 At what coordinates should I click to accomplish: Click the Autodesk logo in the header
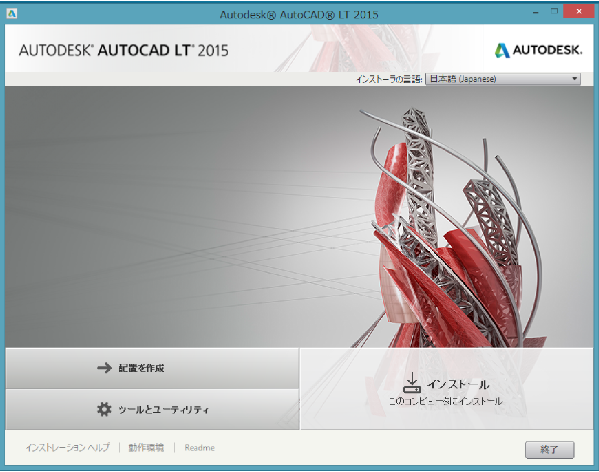point(538,50)
